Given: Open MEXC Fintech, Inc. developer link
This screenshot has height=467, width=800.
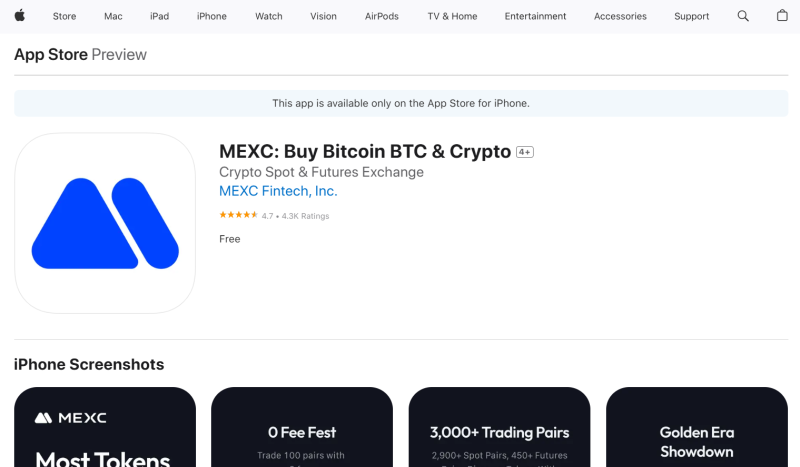Looking at the screenshot, I should (x=278, y=191).
